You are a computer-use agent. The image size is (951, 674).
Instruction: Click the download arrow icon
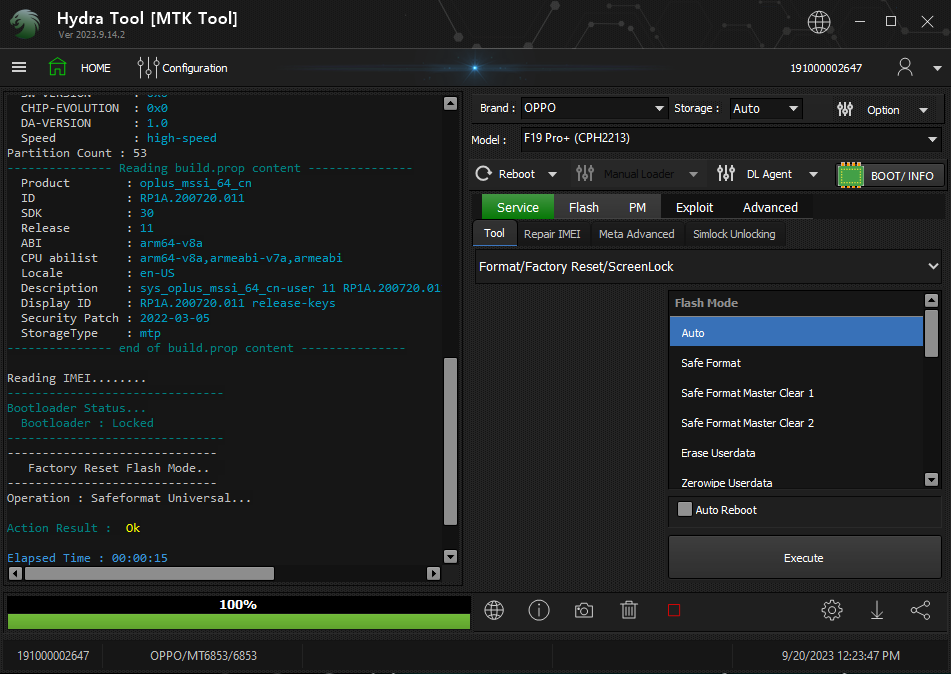(876, 610)
